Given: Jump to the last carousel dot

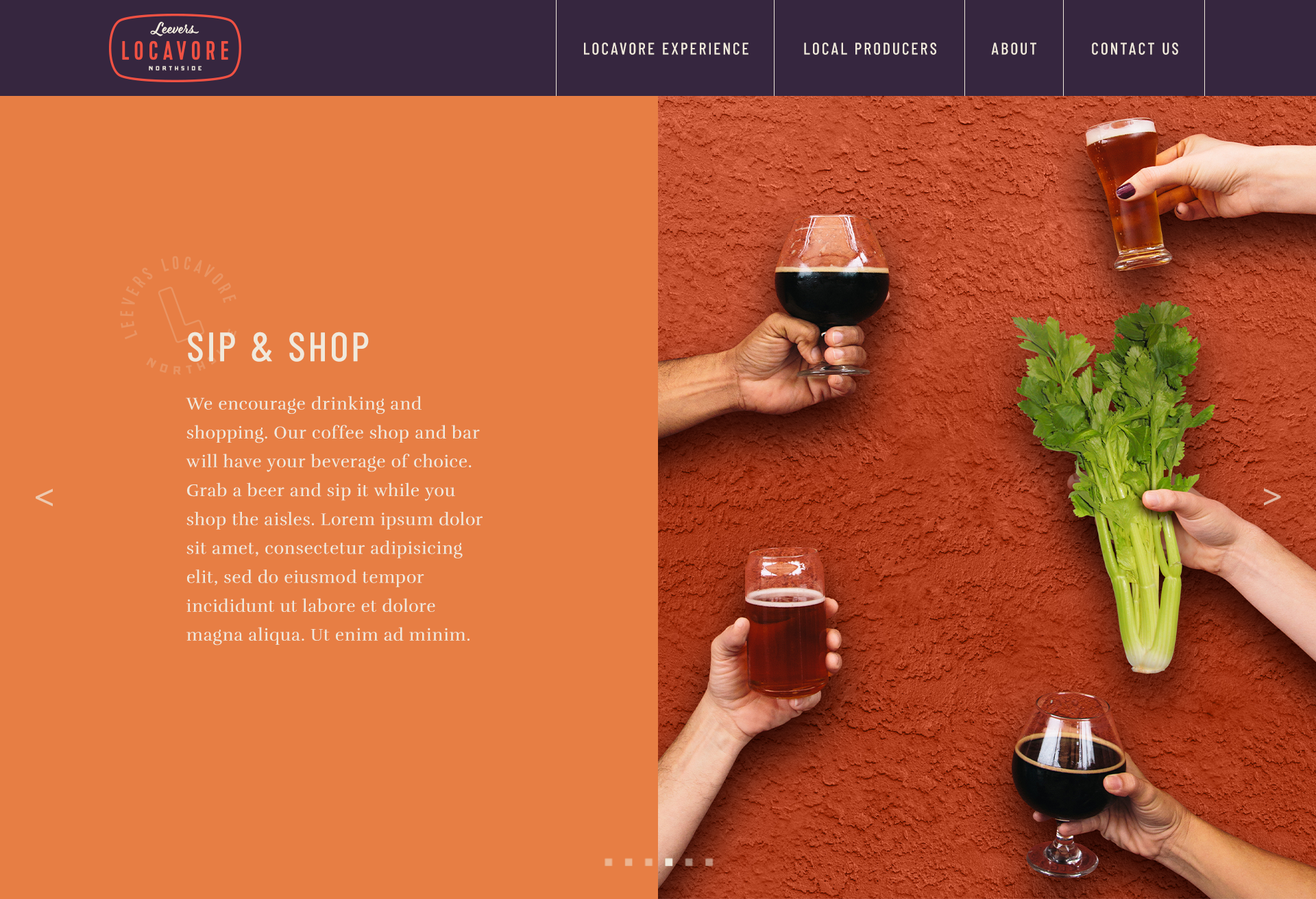Looking at the screenshot, I should pos(709,862).
